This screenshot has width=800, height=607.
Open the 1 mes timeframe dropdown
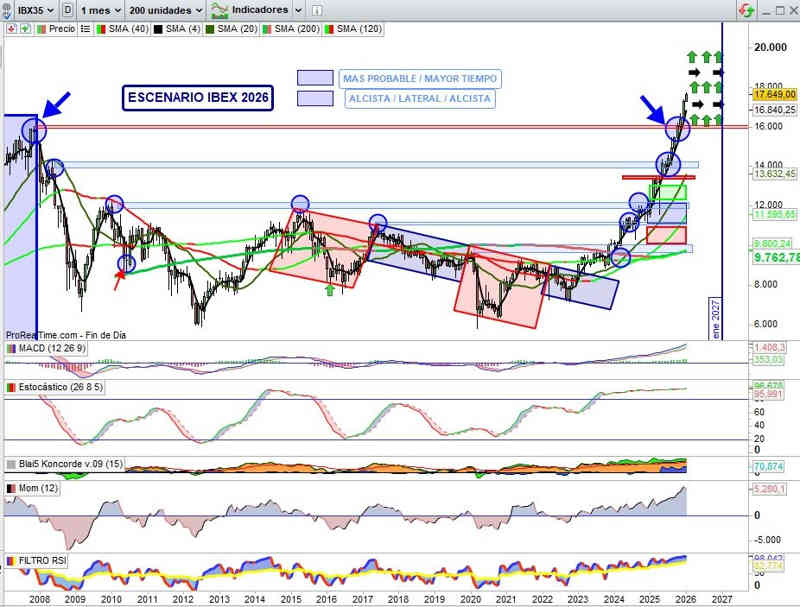pos(102,10)
